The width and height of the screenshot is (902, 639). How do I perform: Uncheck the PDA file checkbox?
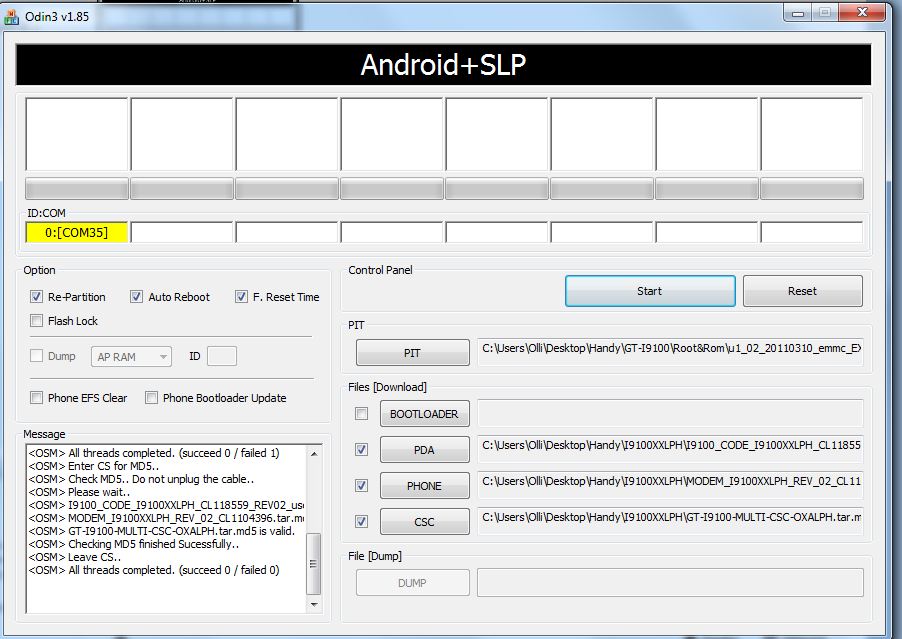[361, 450]
